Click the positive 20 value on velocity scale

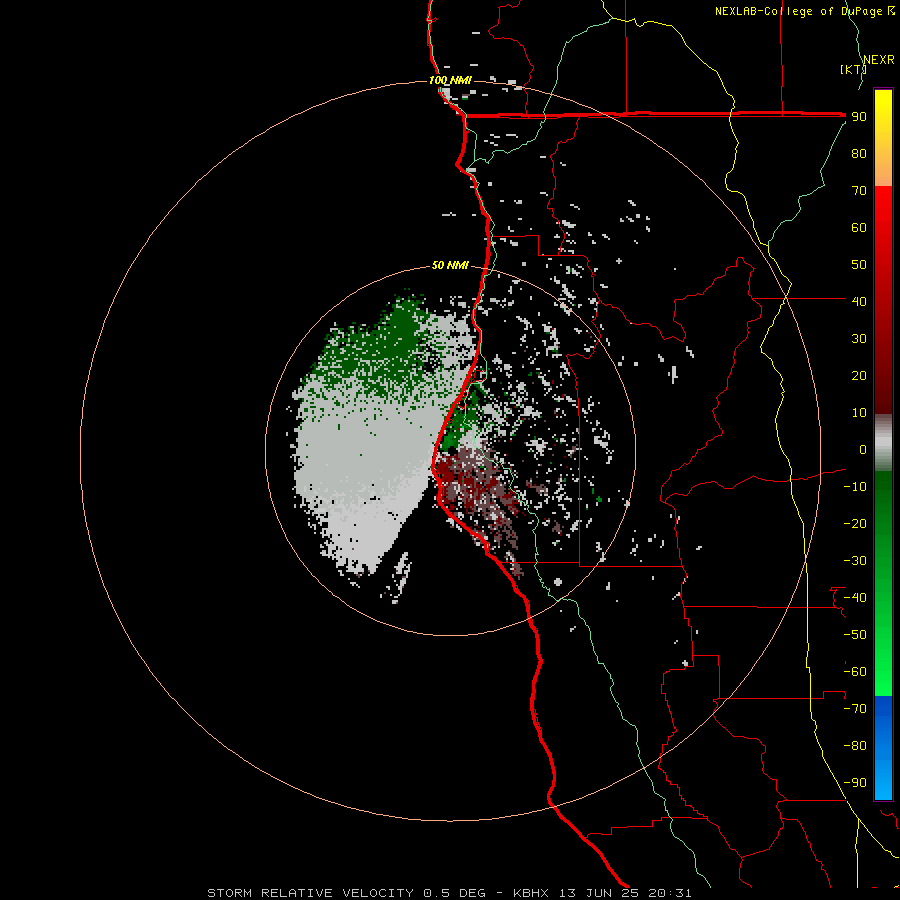(859, 375)
